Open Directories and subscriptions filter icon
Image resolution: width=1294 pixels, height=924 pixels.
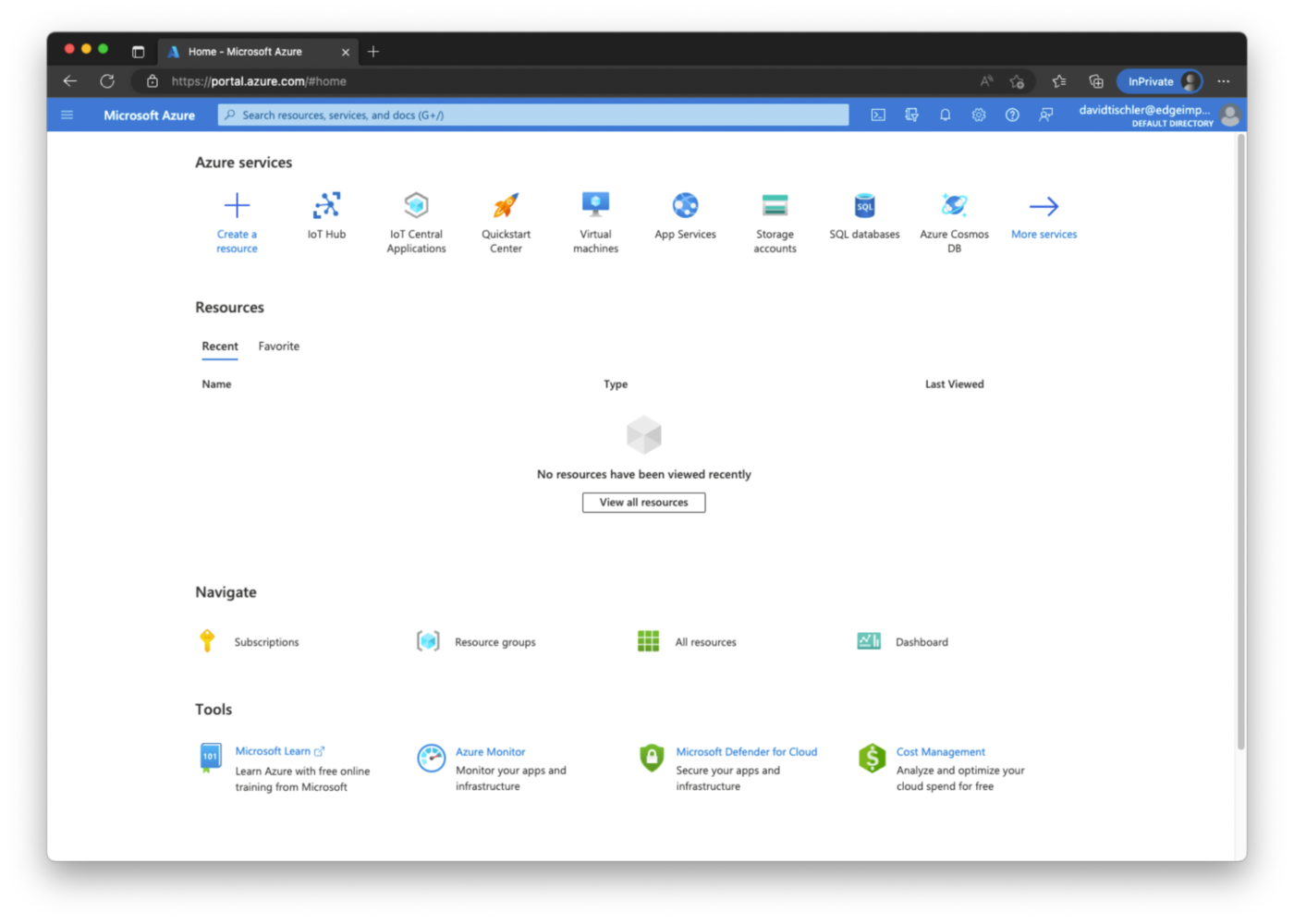pyautogui.click(x=911, y=115)
